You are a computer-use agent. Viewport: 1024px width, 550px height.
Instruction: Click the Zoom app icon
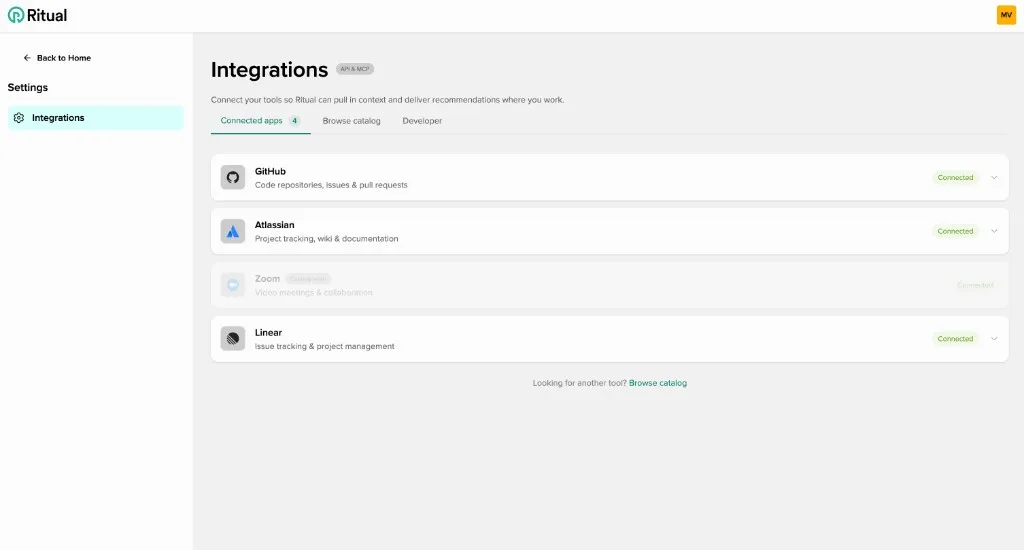tap(232, 285)
